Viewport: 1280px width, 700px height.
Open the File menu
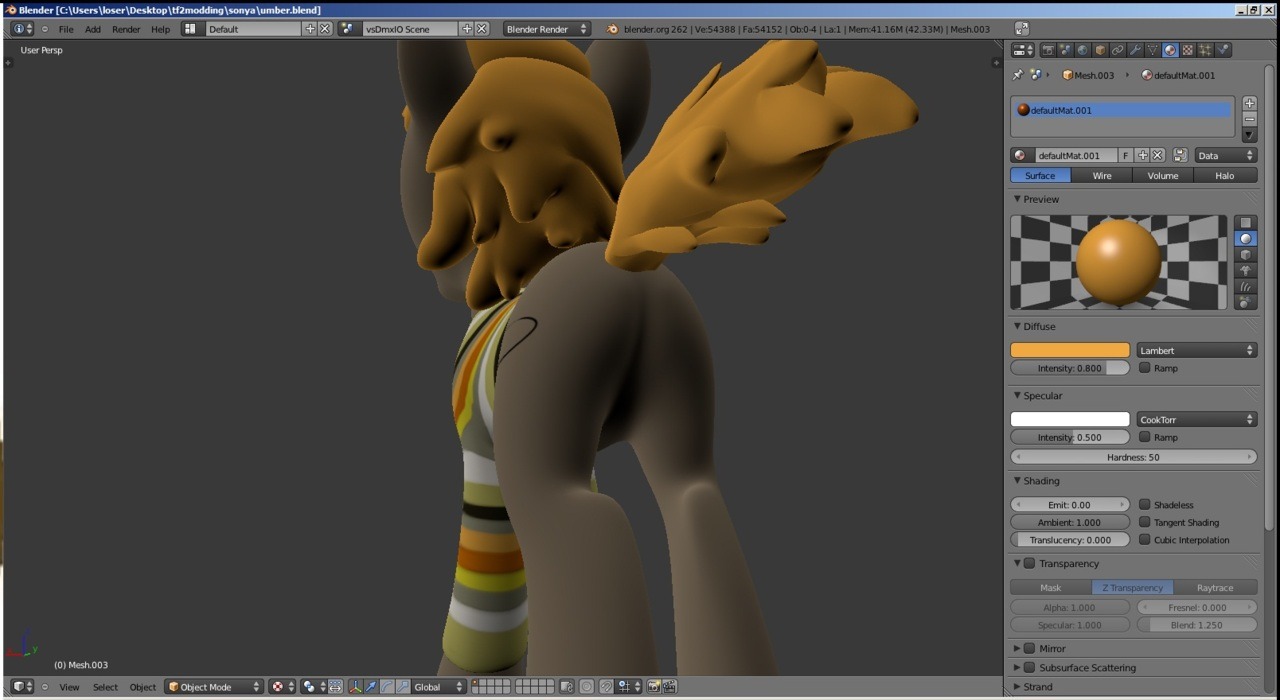(x=66, y=29)
